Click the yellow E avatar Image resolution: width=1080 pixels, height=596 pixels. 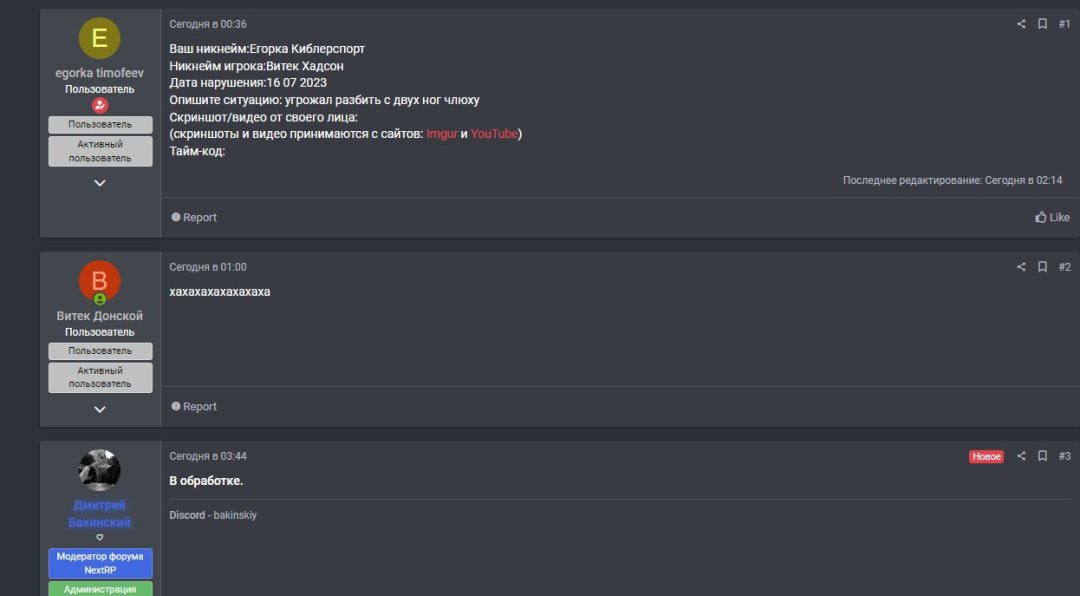coord(99,38)
